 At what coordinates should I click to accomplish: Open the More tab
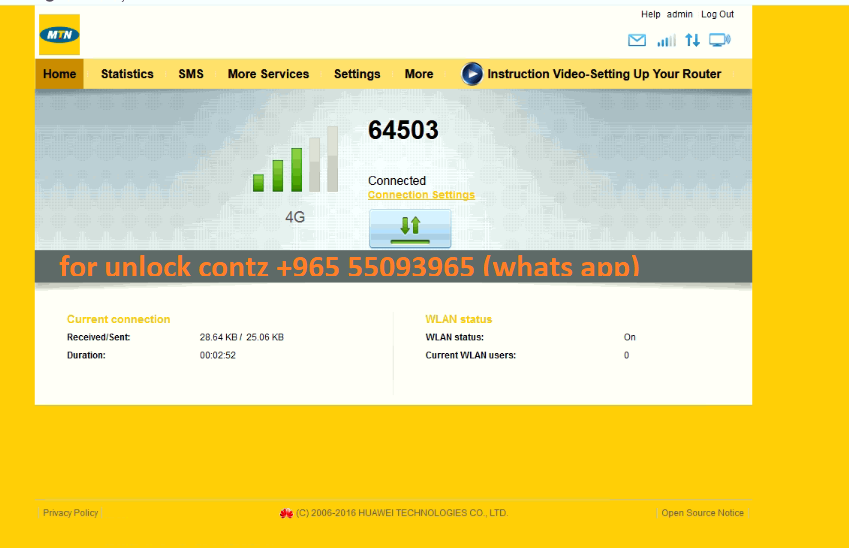click(x=419, y=74)
